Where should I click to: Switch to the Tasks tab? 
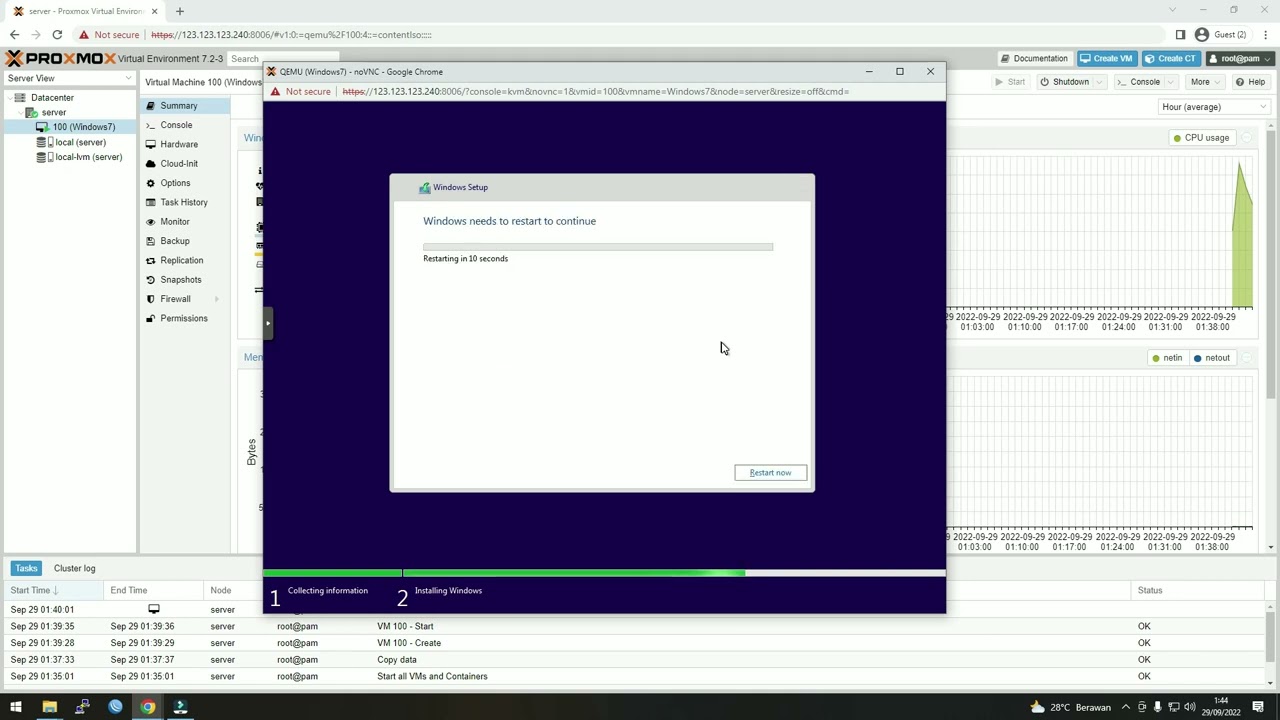26,568
